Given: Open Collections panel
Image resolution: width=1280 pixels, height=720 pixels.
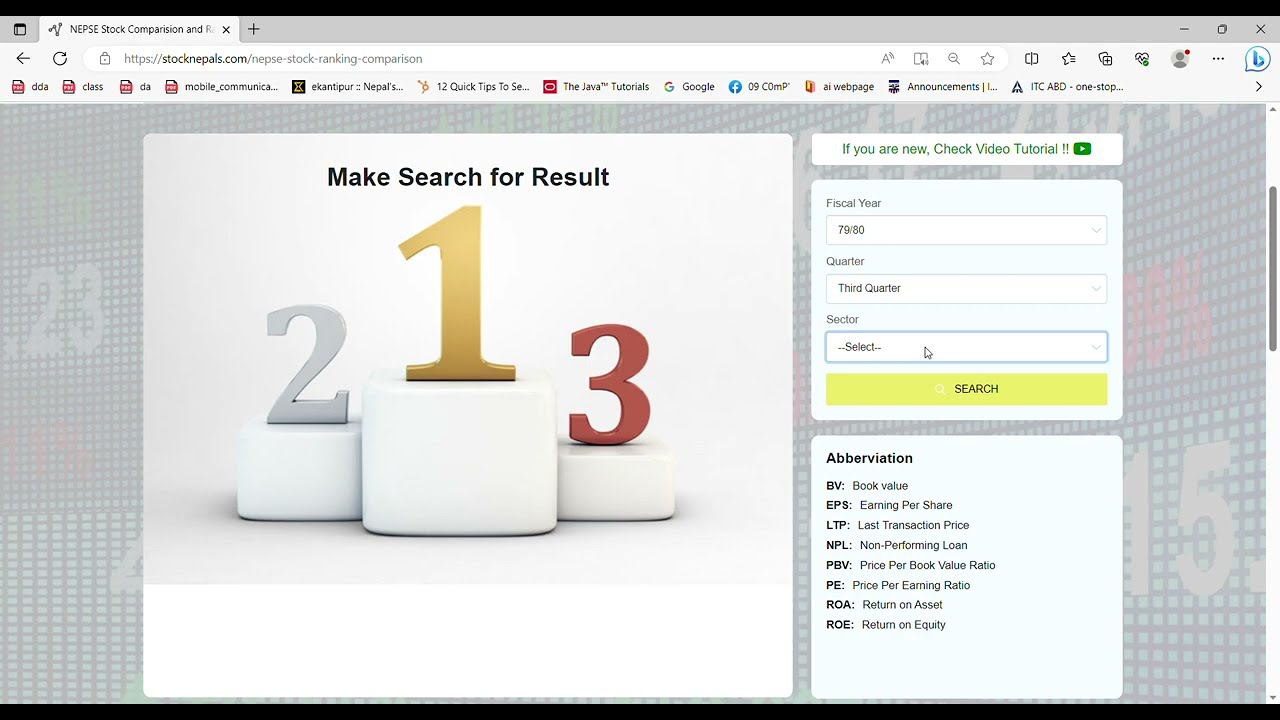Looking at the screenshot, I should (x=1105, y=59).
